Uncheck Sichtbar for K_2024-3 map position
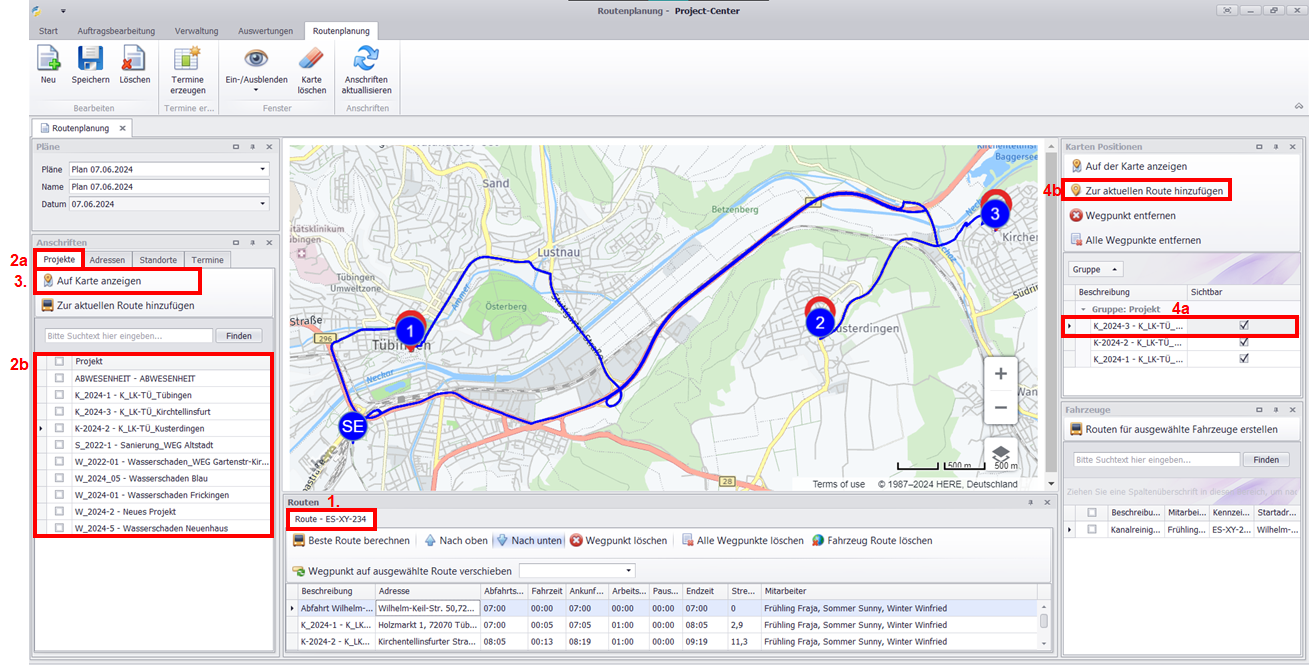The height and width of the screenshot is (665, 1309). click(x=1243, y=326)
